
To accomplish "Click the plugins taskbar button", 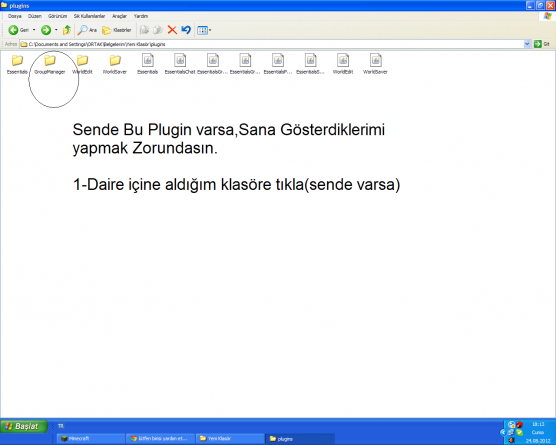I will tap(300, 439).
